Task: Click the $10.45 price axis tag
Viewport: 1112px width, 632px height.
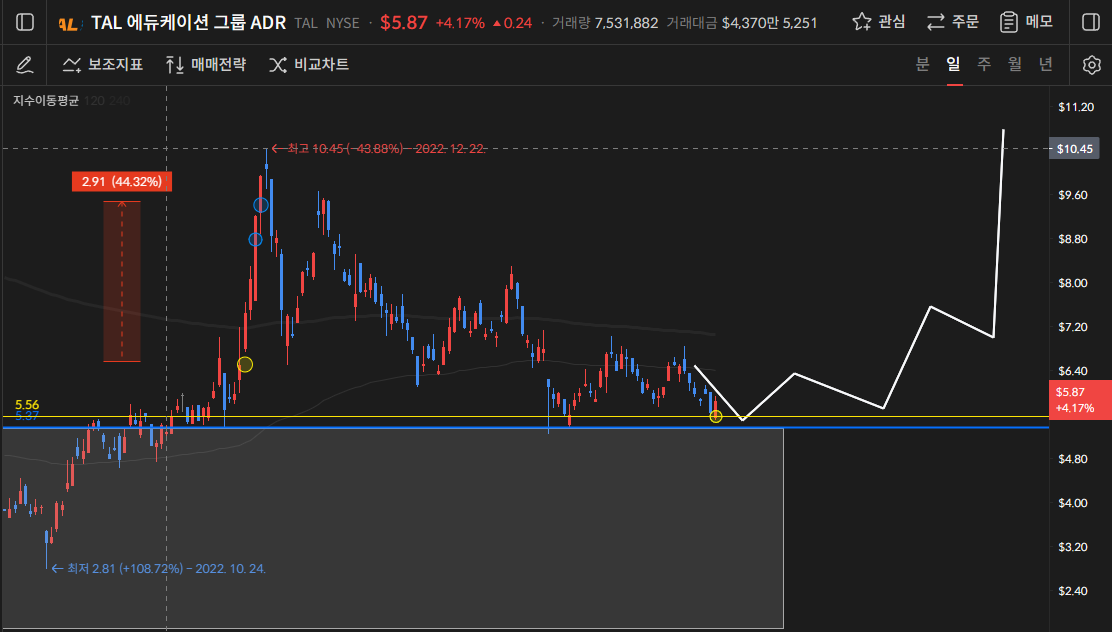Action: pyautogui.click(x=1074, y=149)
